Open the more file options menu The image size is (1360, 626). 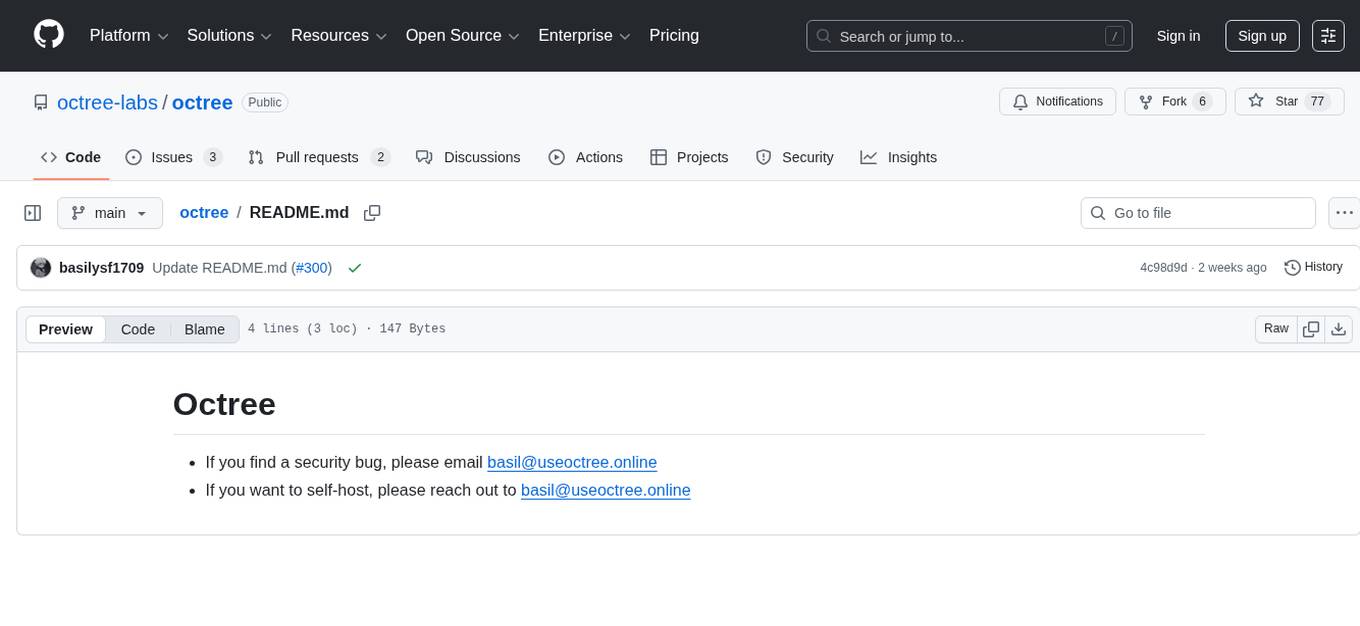[x=1343, y=213]
